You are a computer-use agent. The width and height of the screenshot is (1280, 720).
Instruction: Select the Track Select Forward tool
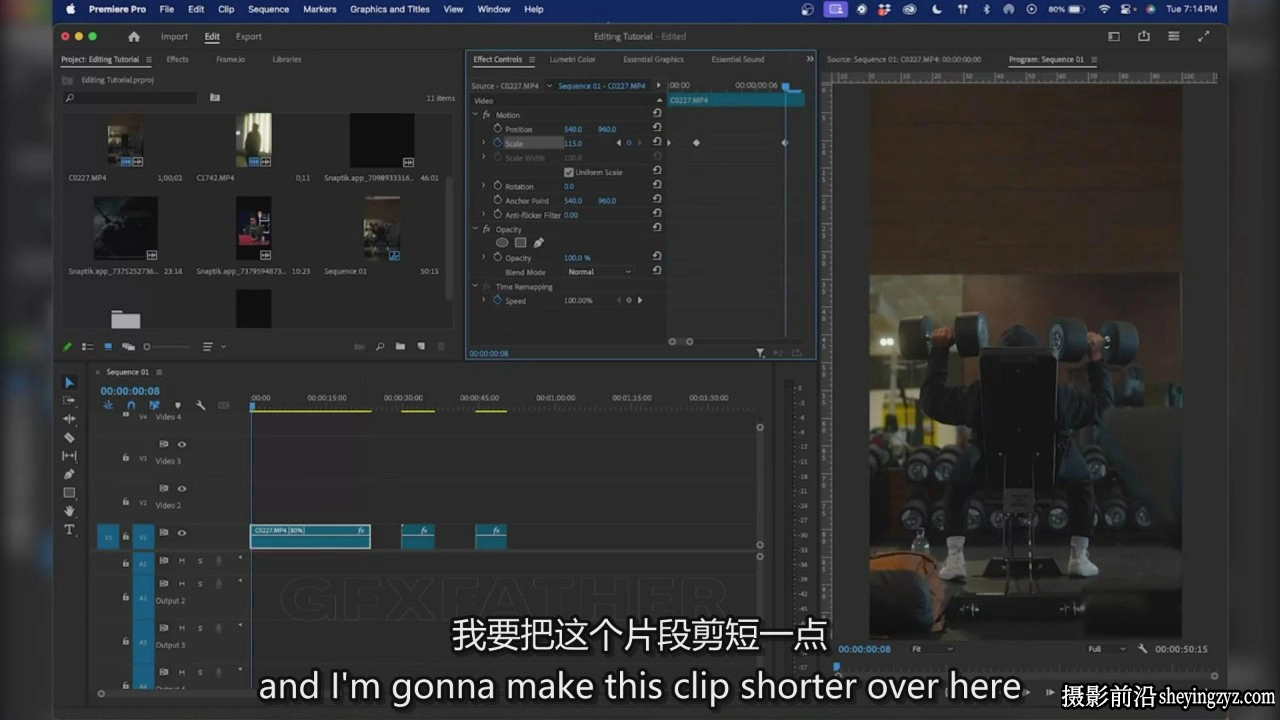coord(69,400)
